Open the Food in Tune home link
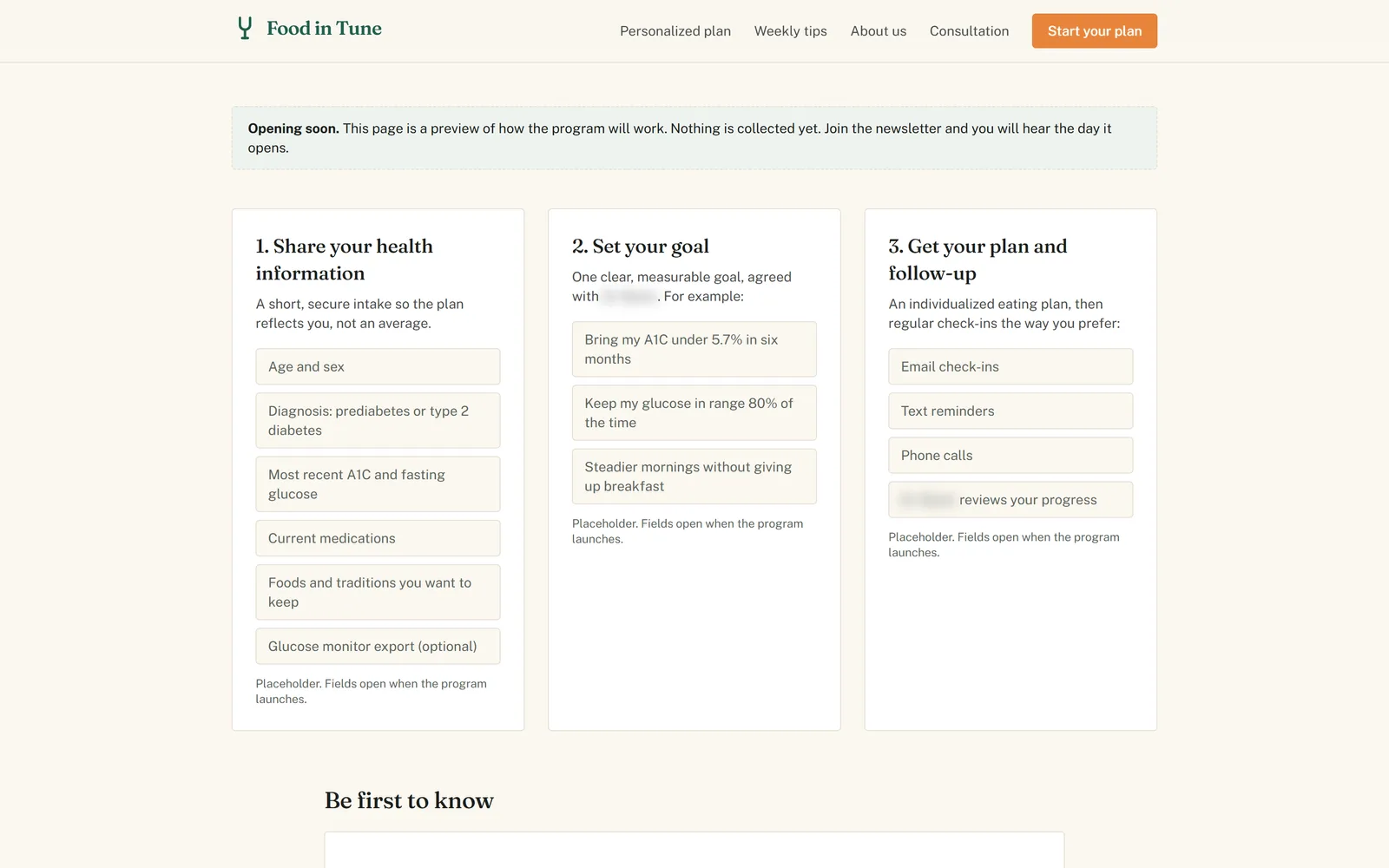 [309, 29]
